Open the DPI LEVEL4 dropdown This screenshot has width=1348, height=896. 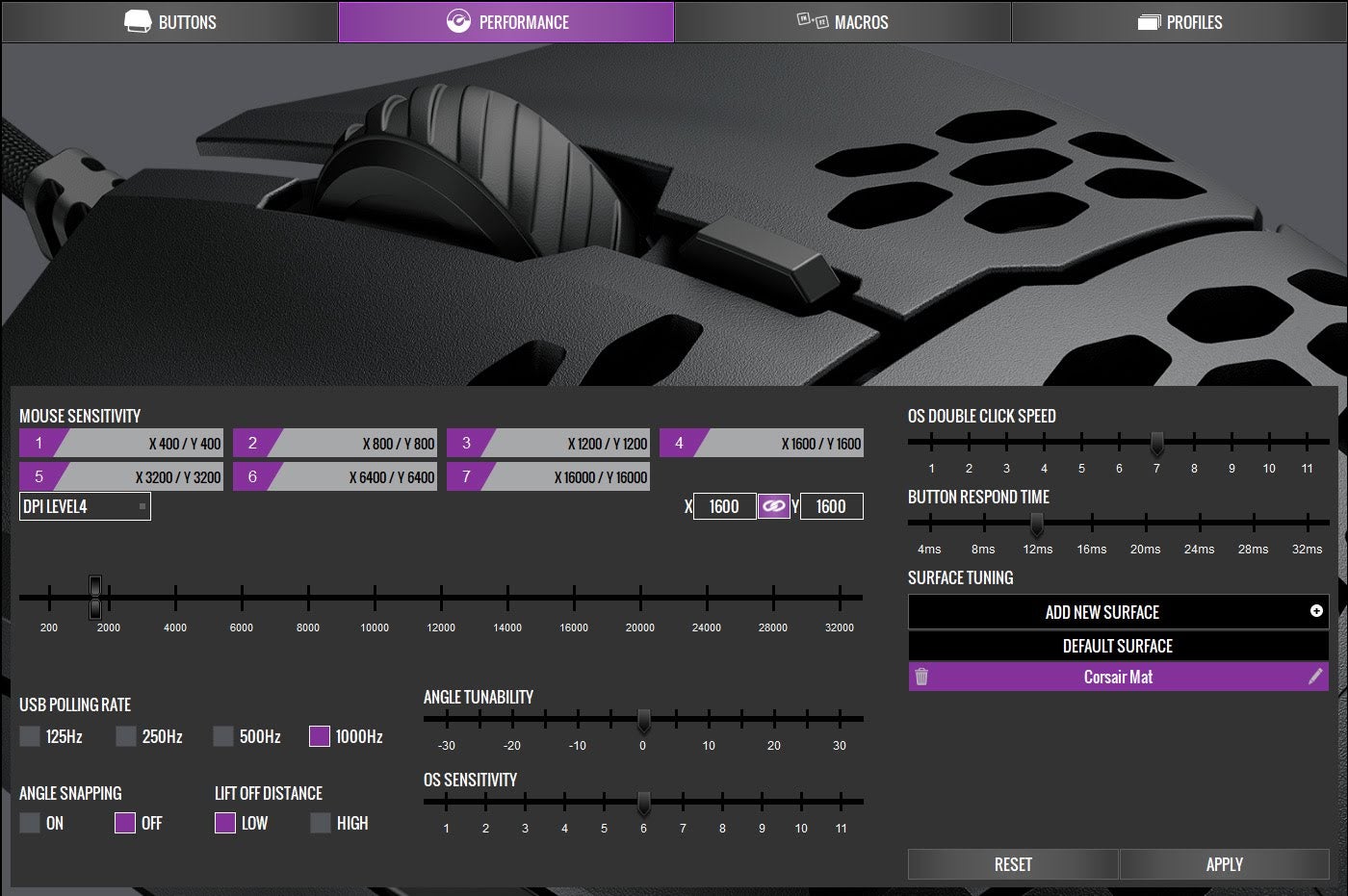point(85,506)
